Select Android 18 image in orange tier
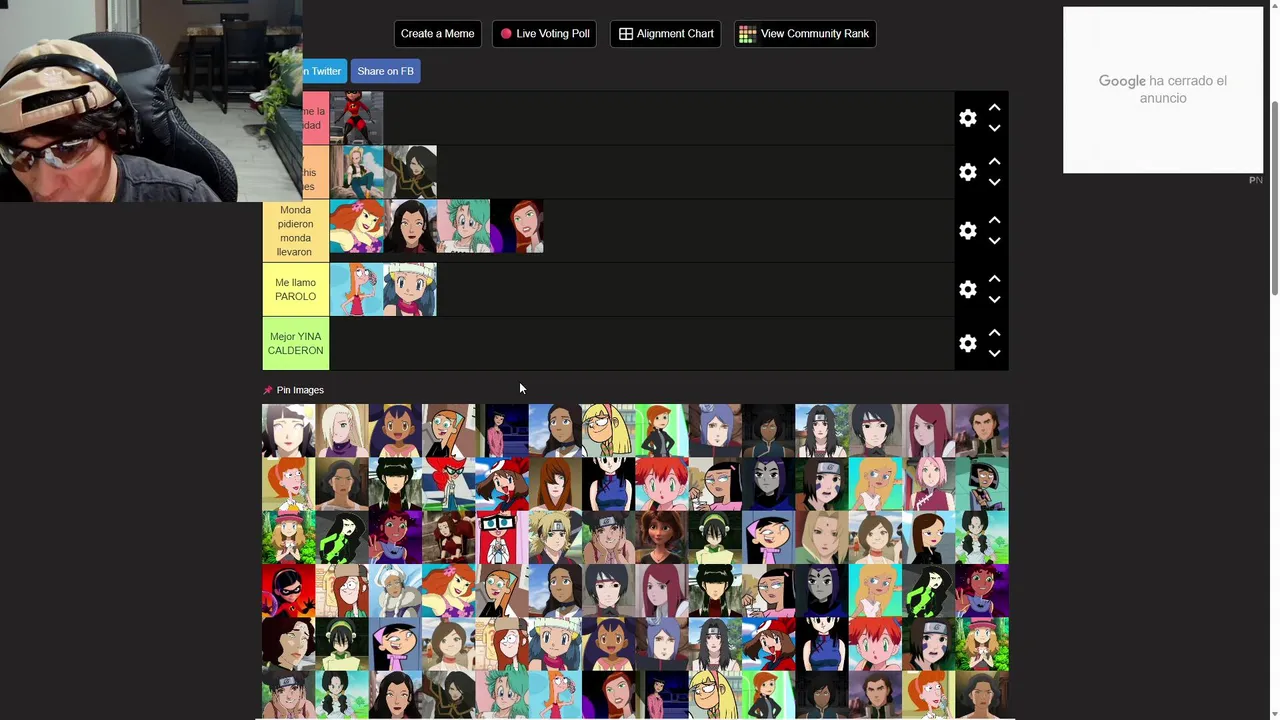1280x720 pixels. [x=356, y=172]
